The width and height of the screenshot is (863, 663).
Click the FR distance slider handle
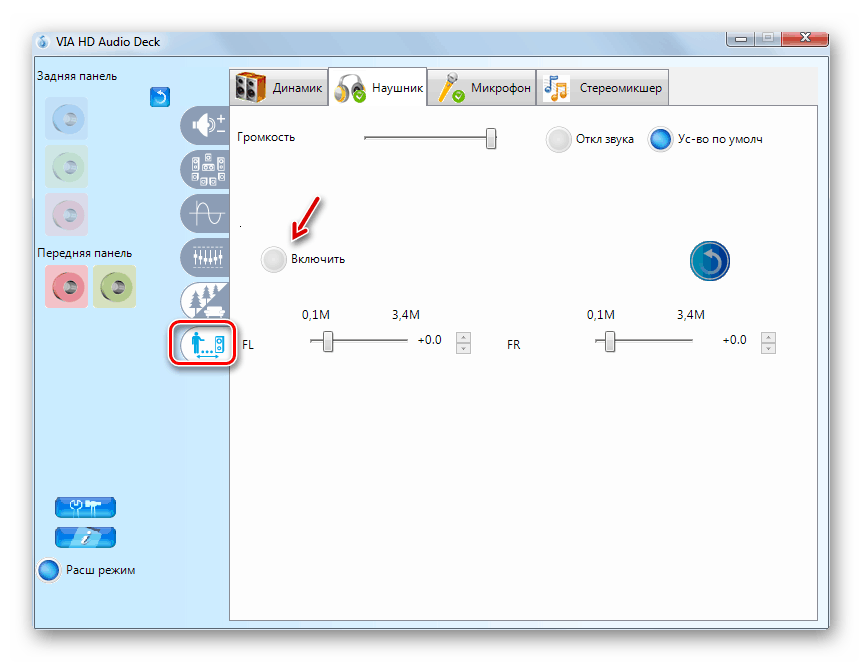(610, 341)
